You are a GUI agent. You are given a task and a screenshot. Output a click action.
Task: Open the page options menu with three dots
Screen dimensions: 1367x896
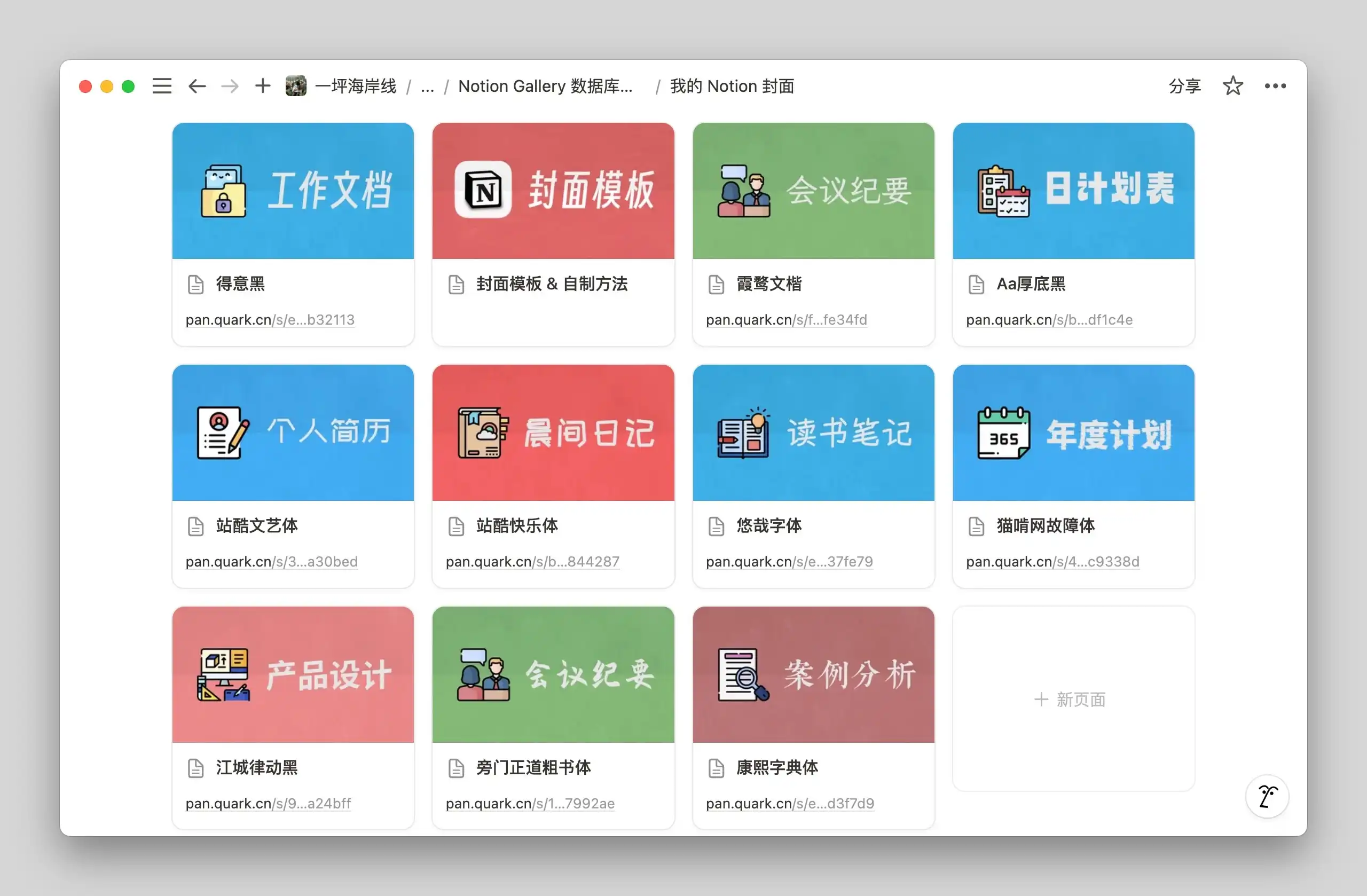pos(1275,85)
